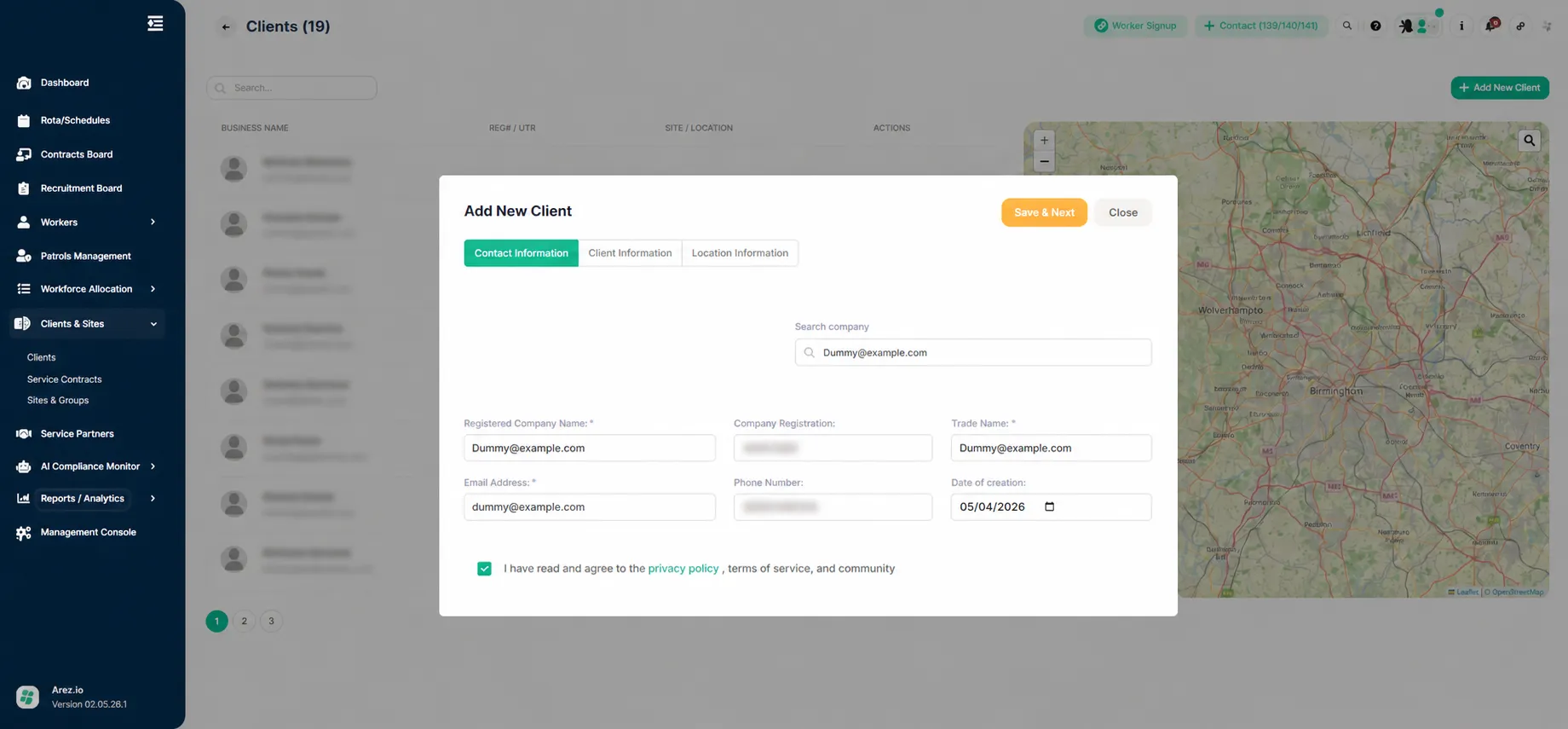Click the link chain icon in top bar
The height and width of the screenshot is (729, 1568).
click(1520, 26)
